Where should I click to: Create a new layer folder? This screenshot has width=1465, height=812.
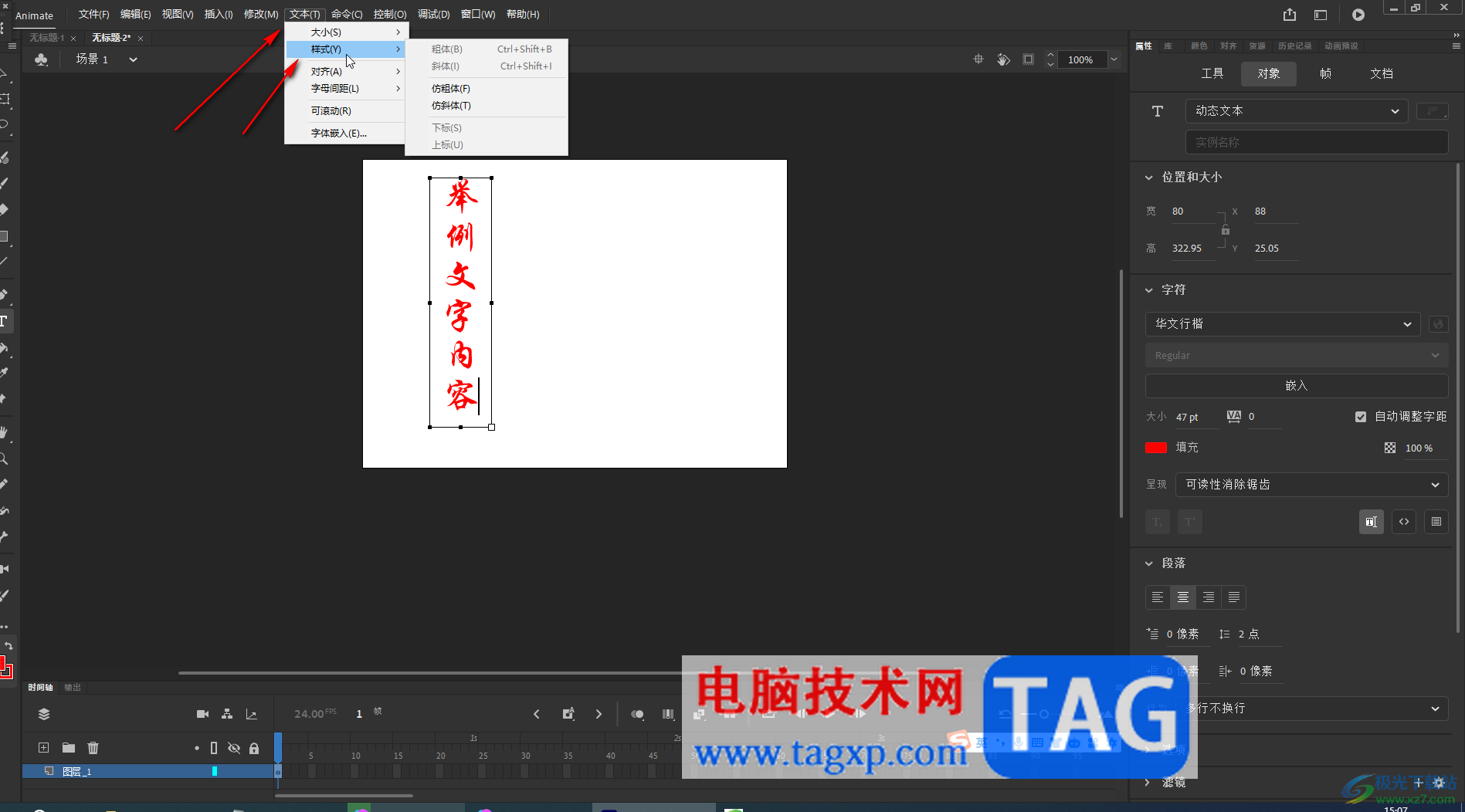(69, 748)
